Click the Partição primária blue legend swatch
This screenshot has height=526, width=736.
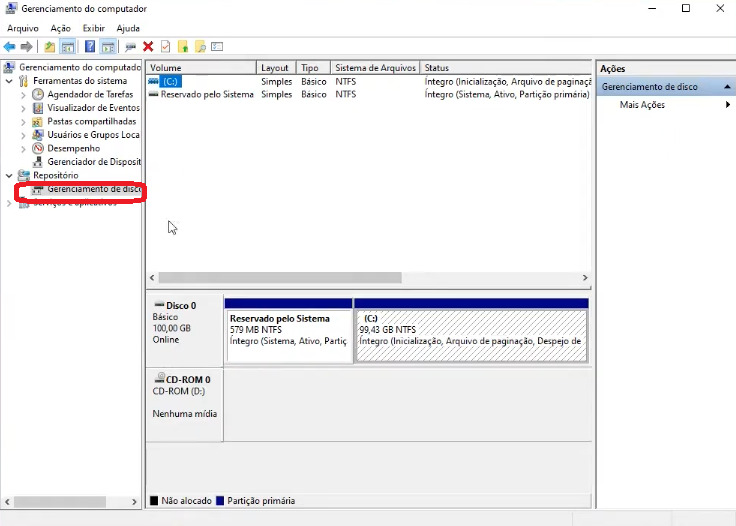click(x=220, y=501)
